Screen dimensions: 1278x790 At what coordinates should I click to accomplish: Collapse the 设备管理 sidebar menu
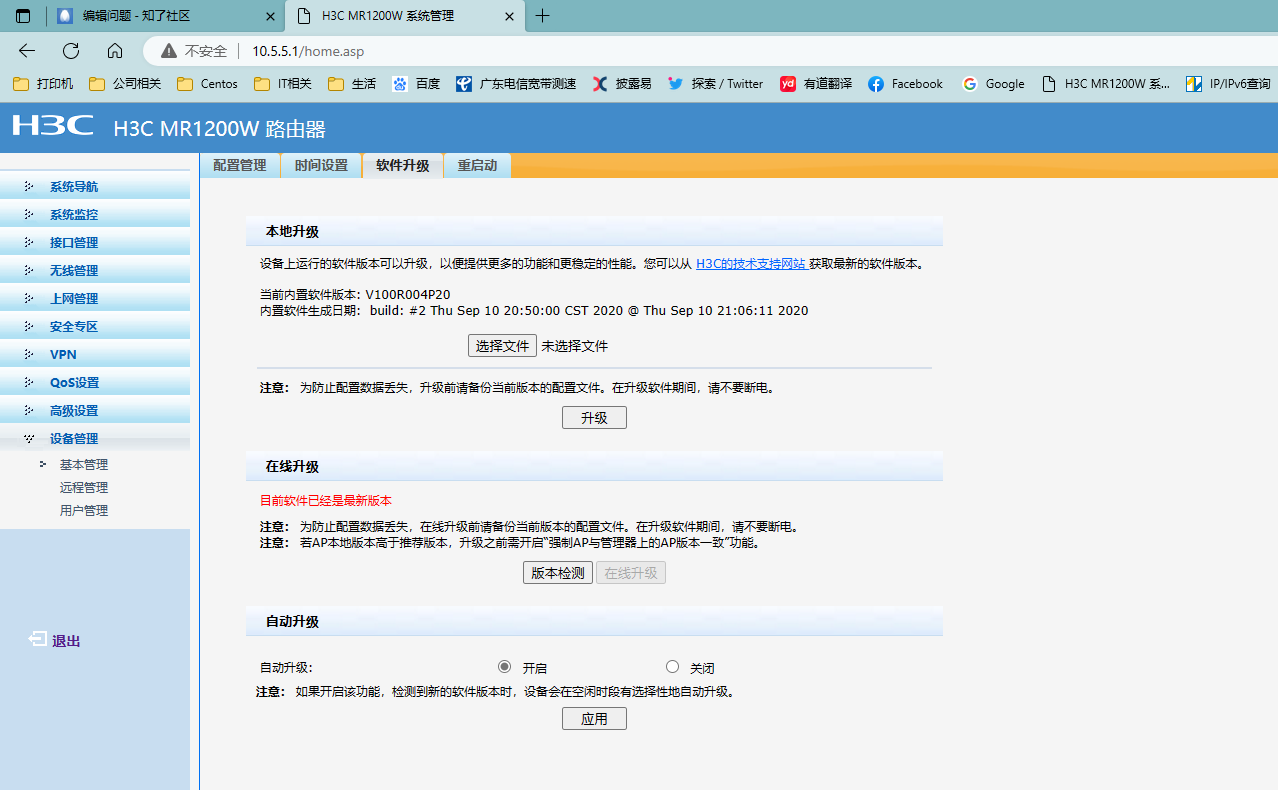[74, 439]
